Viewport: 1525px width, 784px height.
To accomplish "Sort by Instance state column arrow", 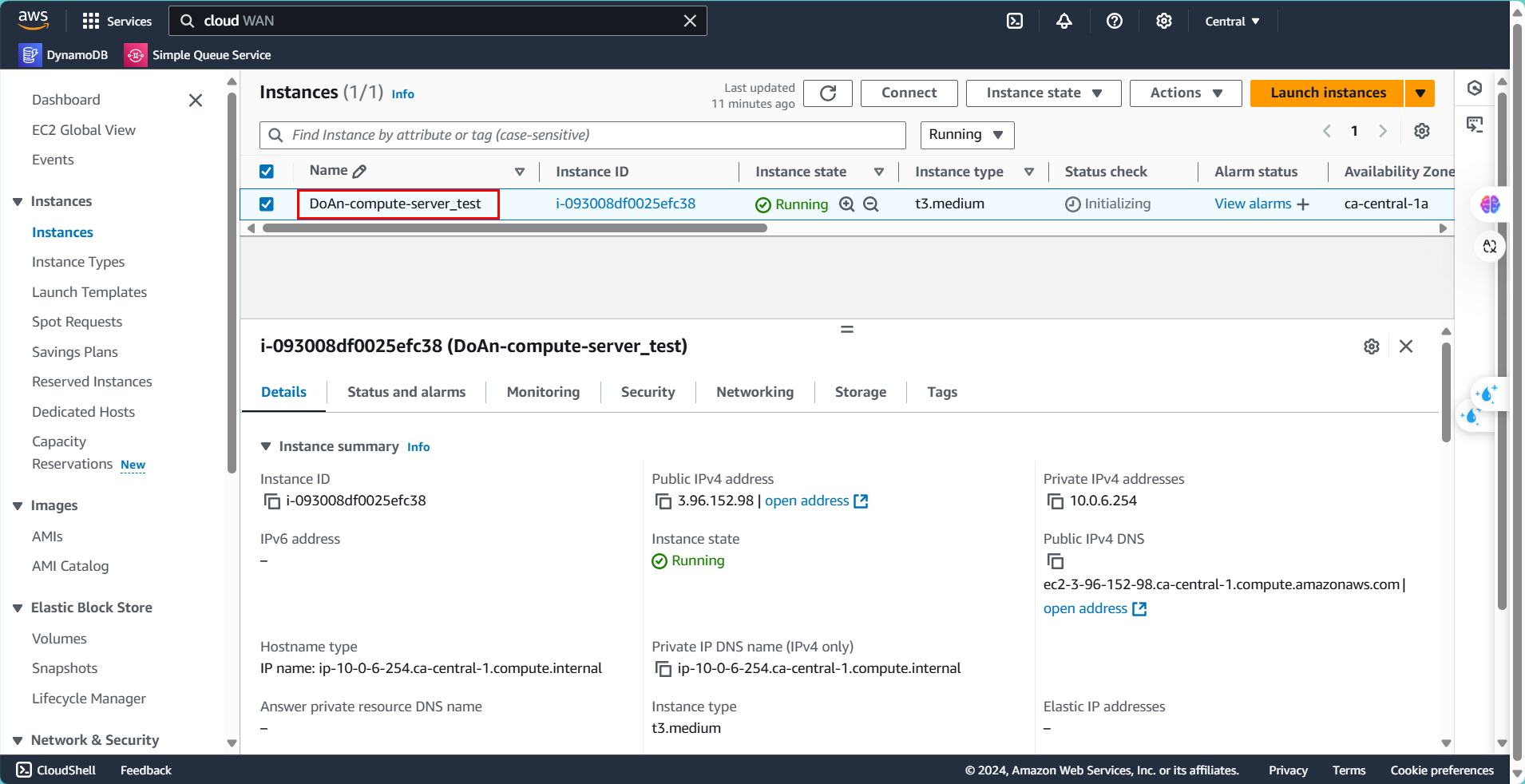I will (879, 172).
